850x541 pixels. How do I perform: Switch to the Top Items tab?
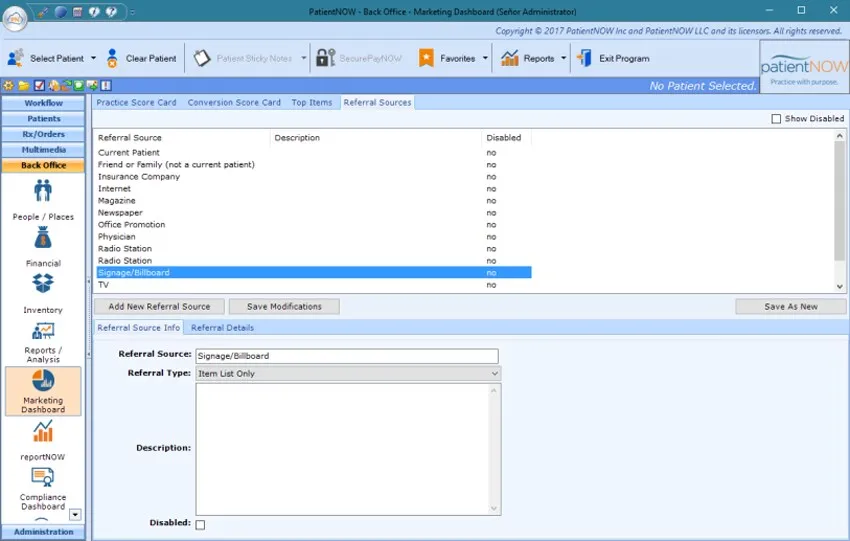point(312,102)
